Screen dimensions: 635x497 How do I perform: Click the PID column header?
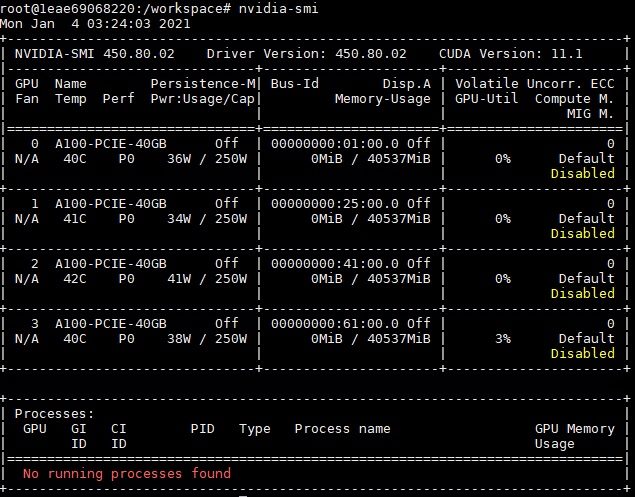202,429
